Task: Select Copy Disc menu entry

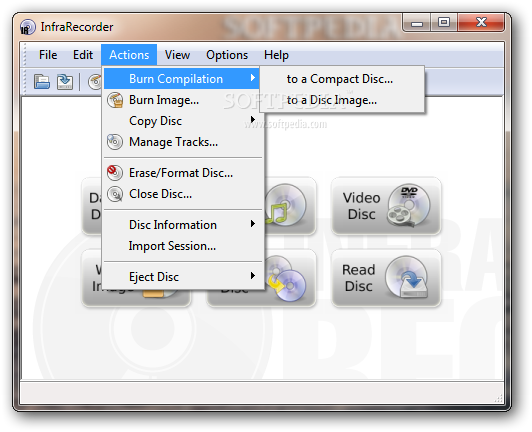Action: coord(183,121)
